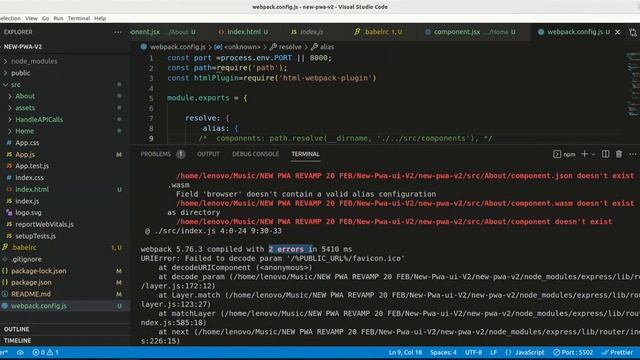The width and height of the screenshot is (640, 360).
Task: Close the webpack.config.js editor tab
Action: tap(618, 32)
